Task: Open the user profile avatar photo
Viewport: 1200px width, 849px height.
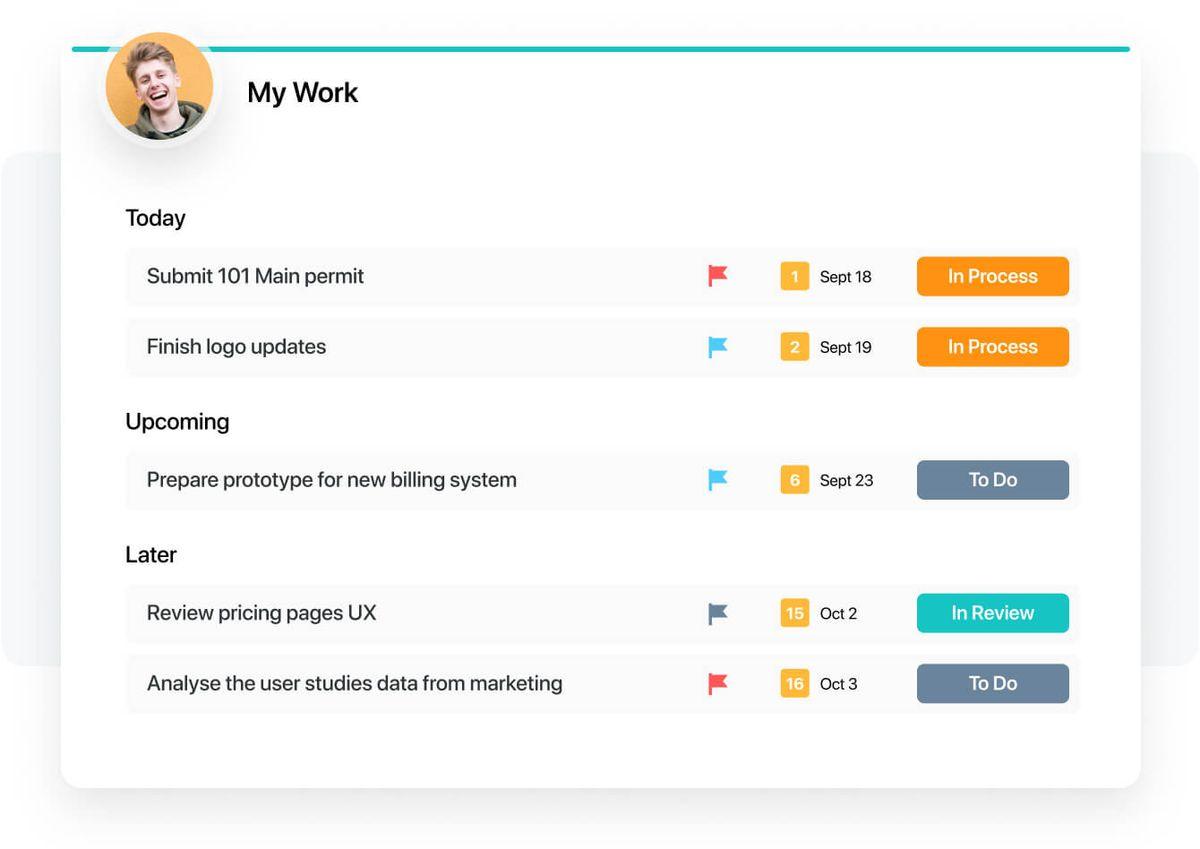Action: point(160,86)
